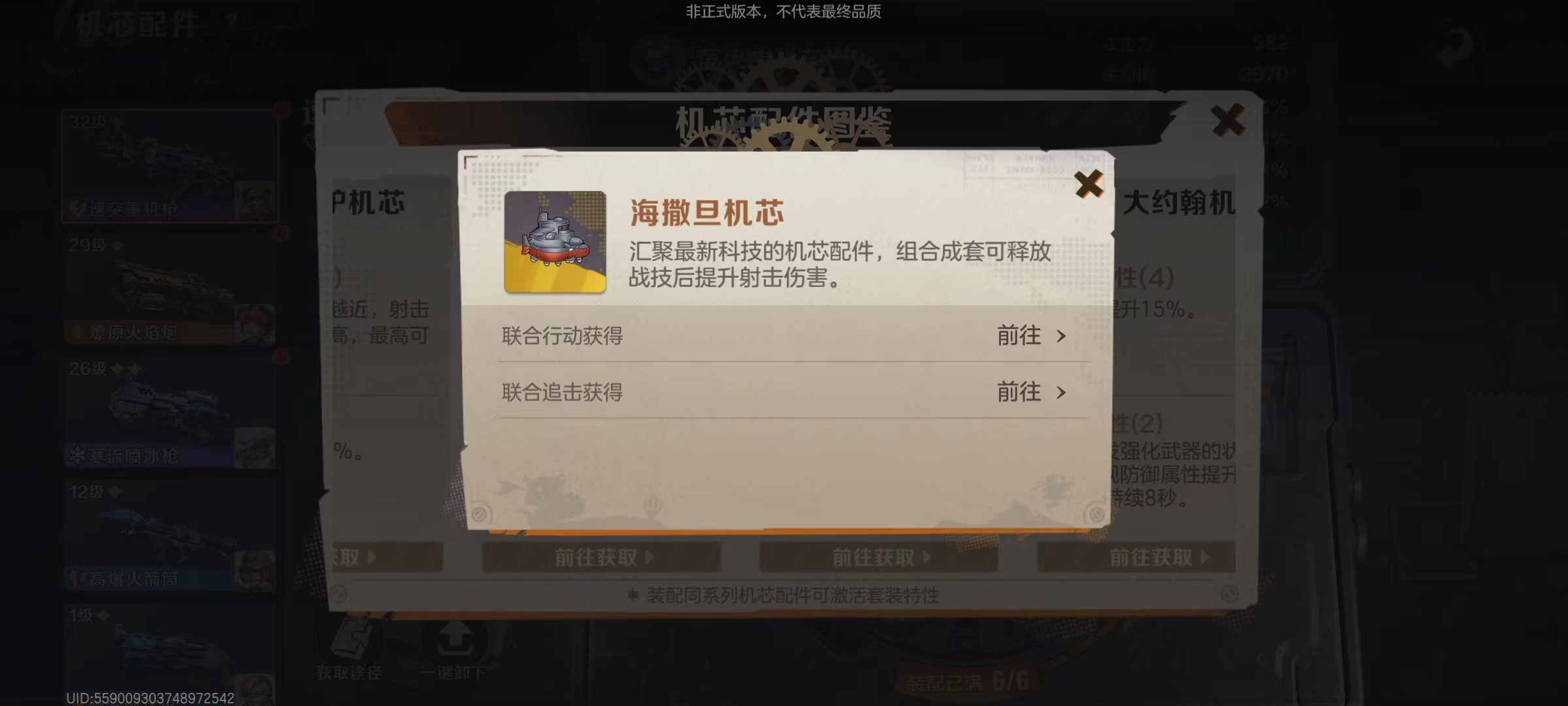This screenshot has height=706, width=1568.
Task: Click the rightmost 前往获取 button
Action: coord(1136,558)
